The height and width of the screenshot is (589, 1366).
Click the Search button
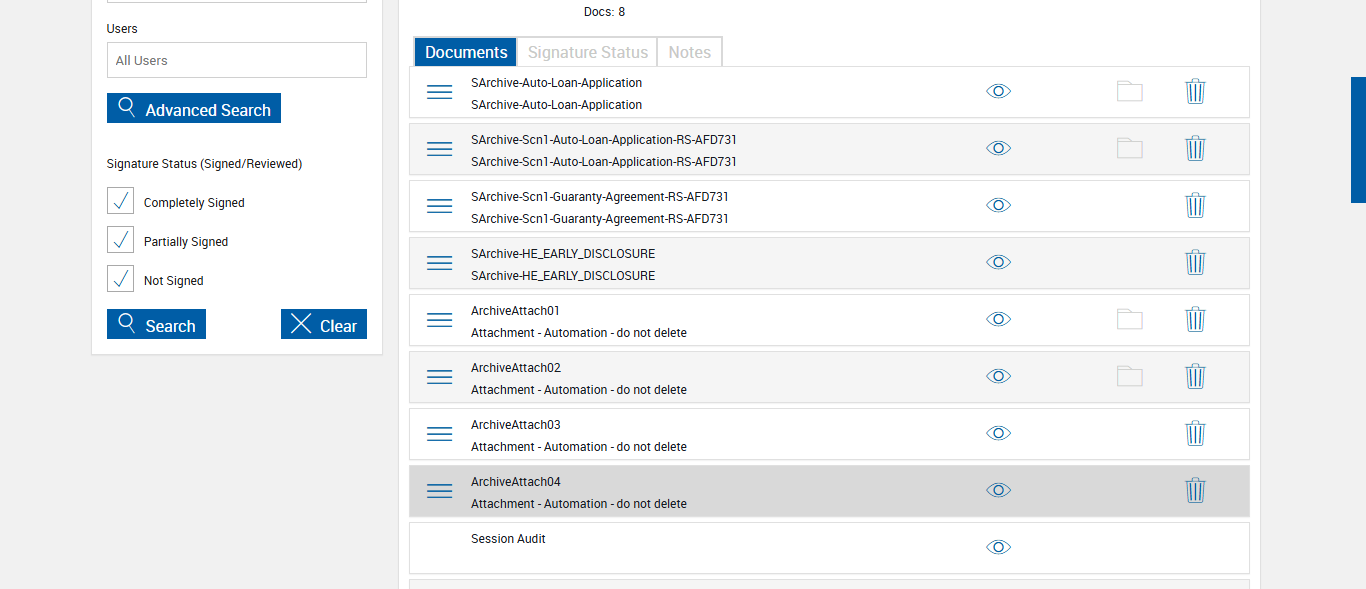156,324
